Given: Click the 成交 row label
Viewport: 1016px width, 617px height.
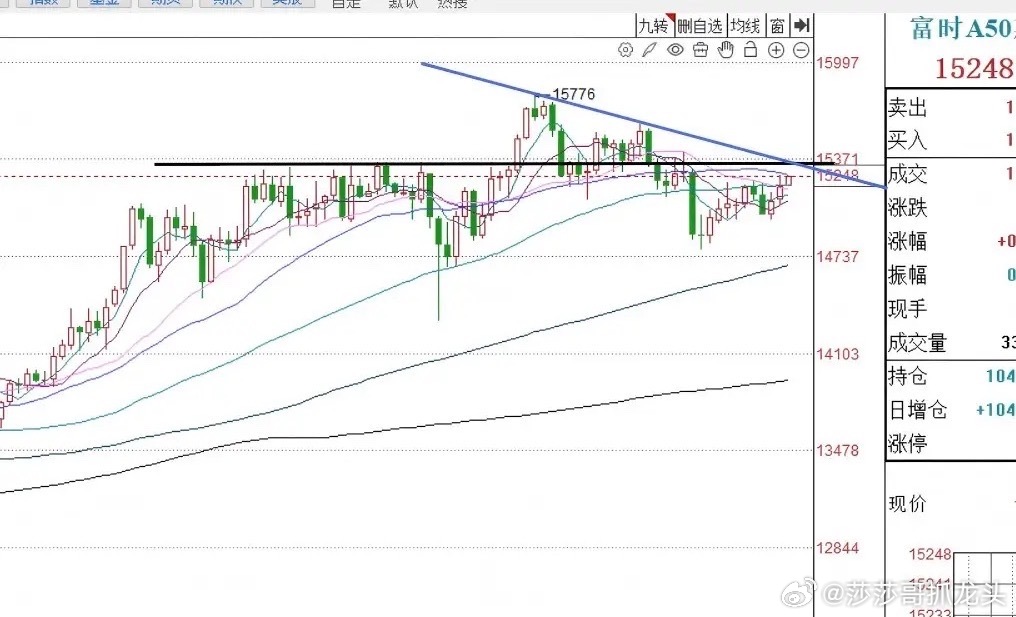Looking at the screenshot, I should tap(907, 174).
